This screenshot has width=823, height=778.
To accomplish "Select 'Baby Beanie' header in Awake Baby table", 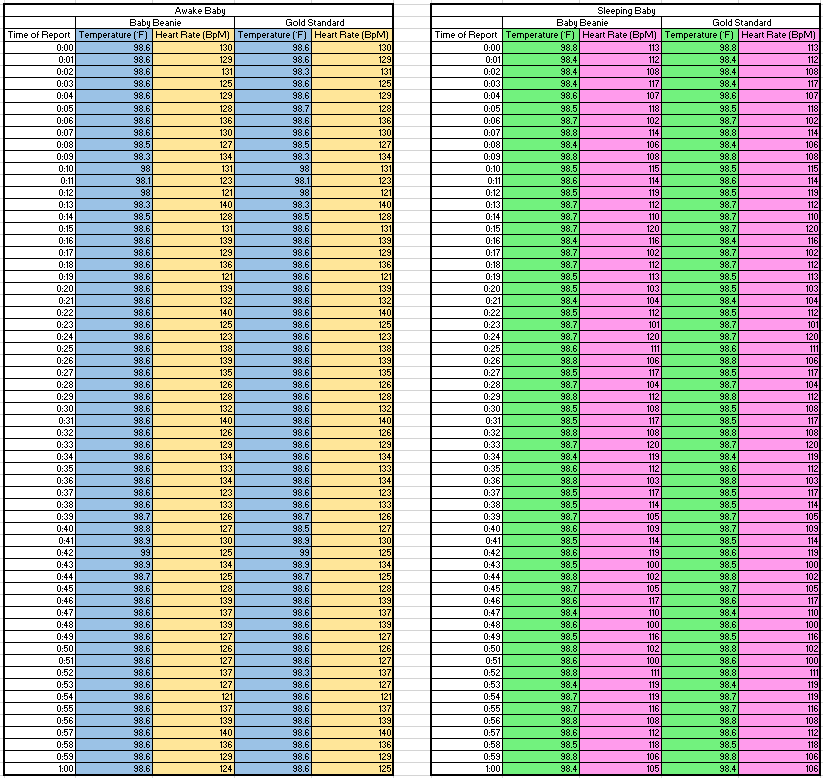I will click(155, 22).
